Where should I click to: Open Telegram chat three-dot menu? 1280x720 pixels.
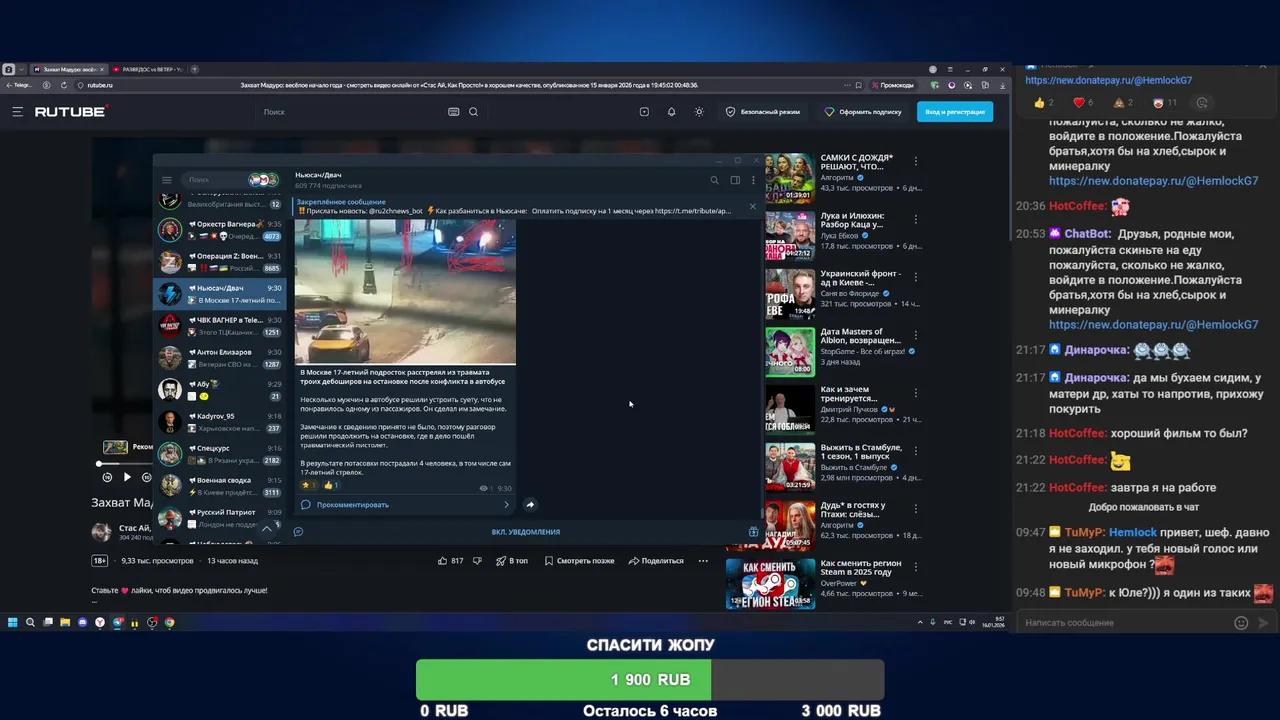tap(753, 180)
